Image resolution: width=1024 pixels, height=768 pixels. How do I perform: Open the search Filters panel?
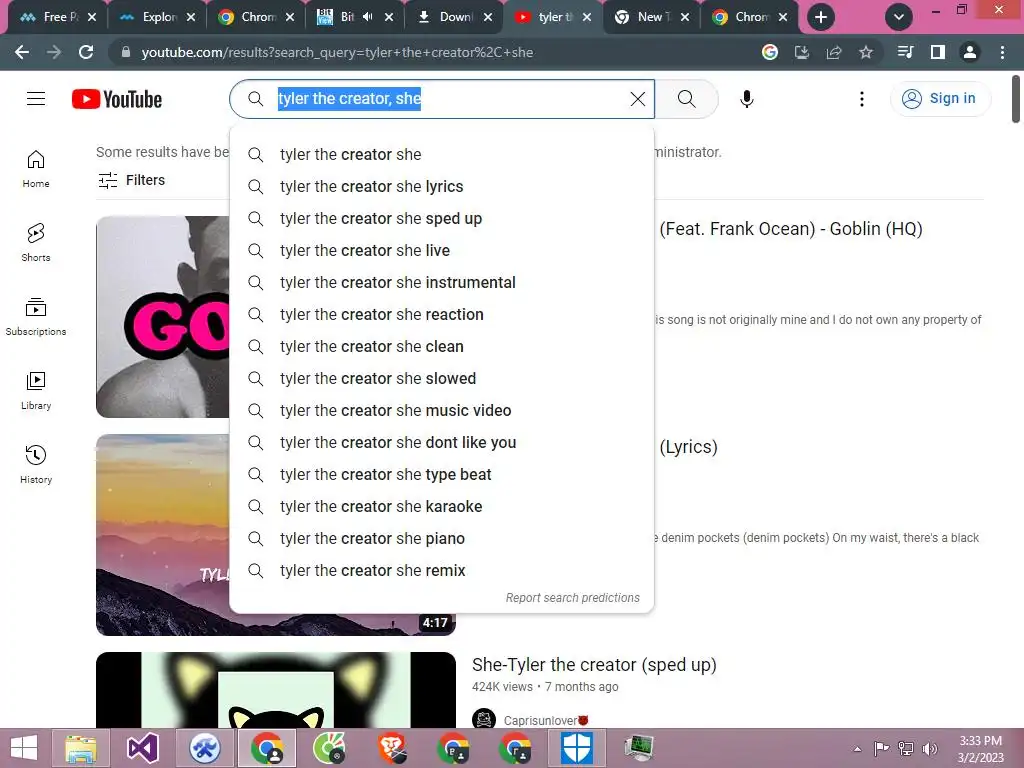(x=131, y=180)
